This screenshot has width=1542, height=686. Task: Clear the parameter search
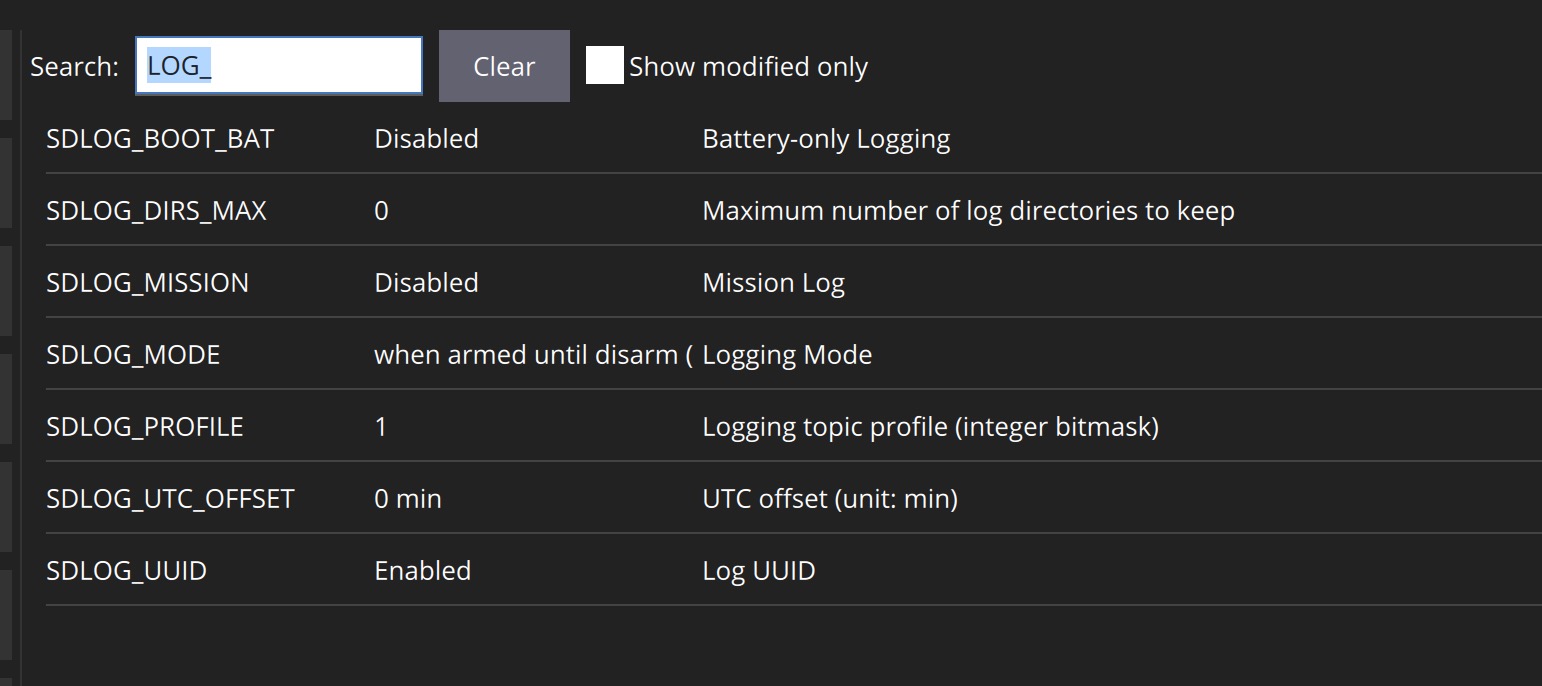tap(504, 66)
